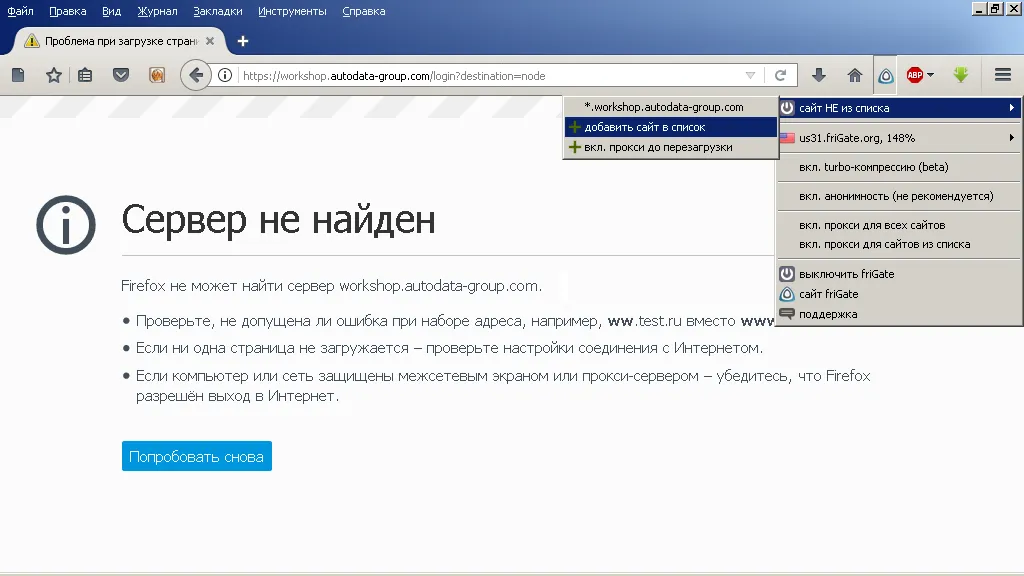Image resolution: width=1024 pixels, height=576 pixels.
Task: Enable 'вкл. прокси для сайтов из списка'
Action: 899,244
